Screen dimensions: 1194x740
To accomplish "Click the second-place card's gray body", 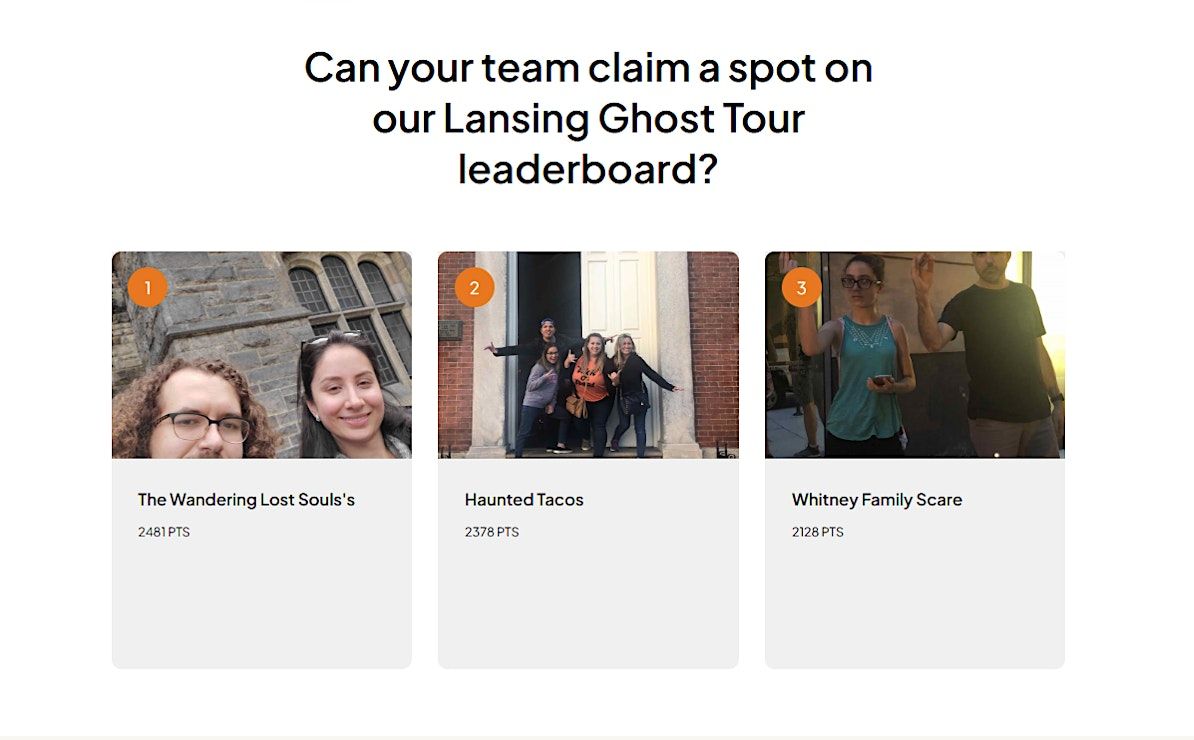I will (x=588, y=563).
